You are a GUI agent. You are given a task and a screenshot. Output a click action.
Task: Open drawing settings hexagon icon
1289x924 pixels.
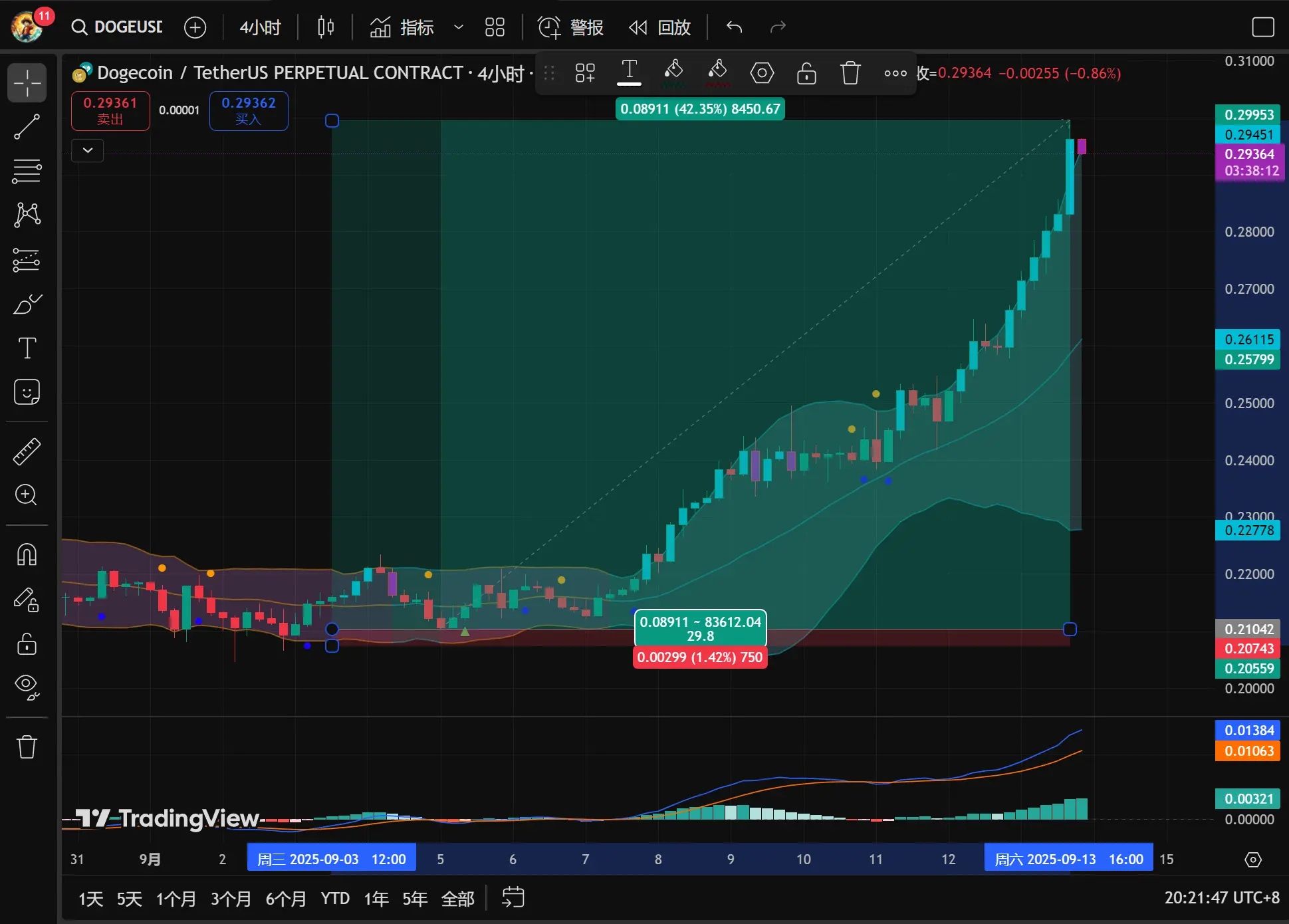click(x=762, y=73)
